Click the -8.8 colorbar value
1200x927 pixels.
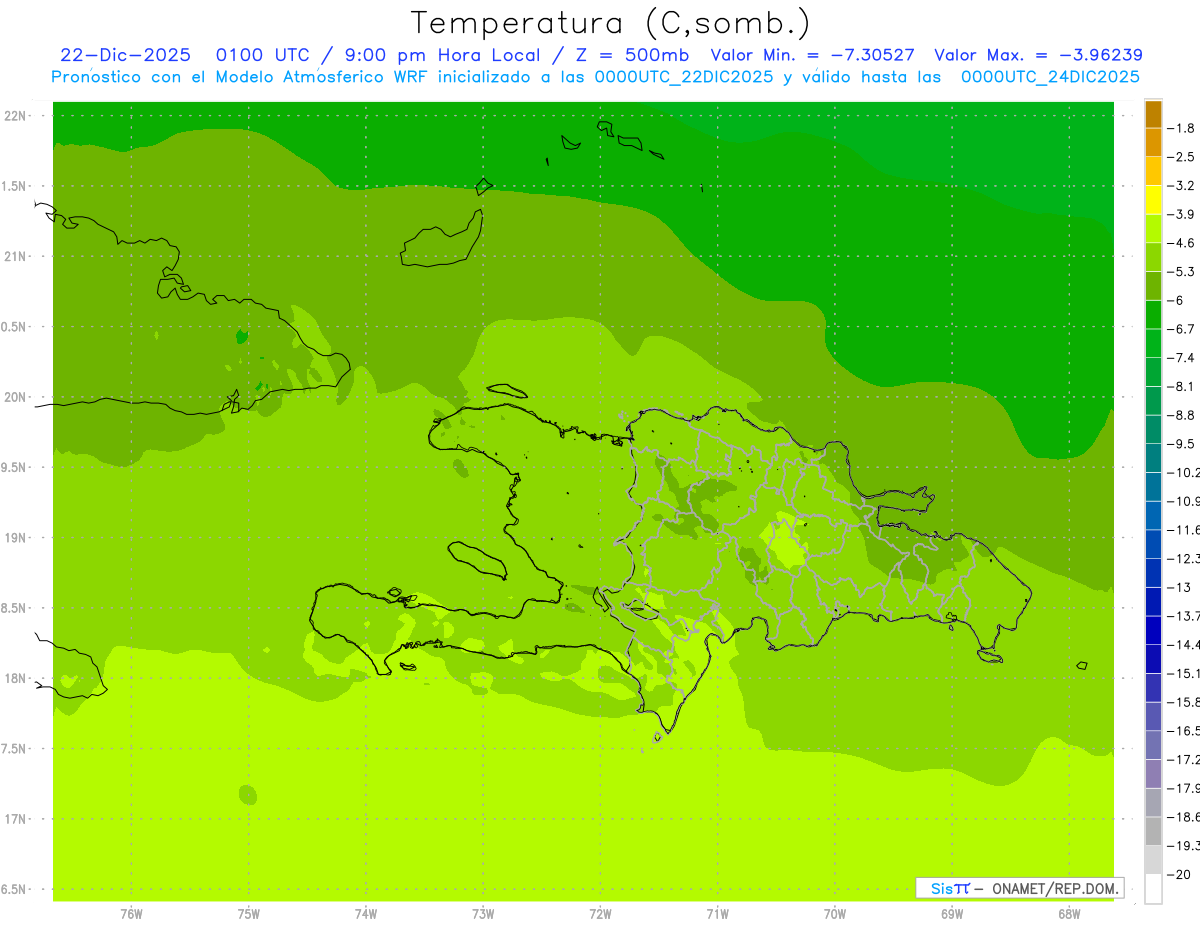pos(1181,415)
